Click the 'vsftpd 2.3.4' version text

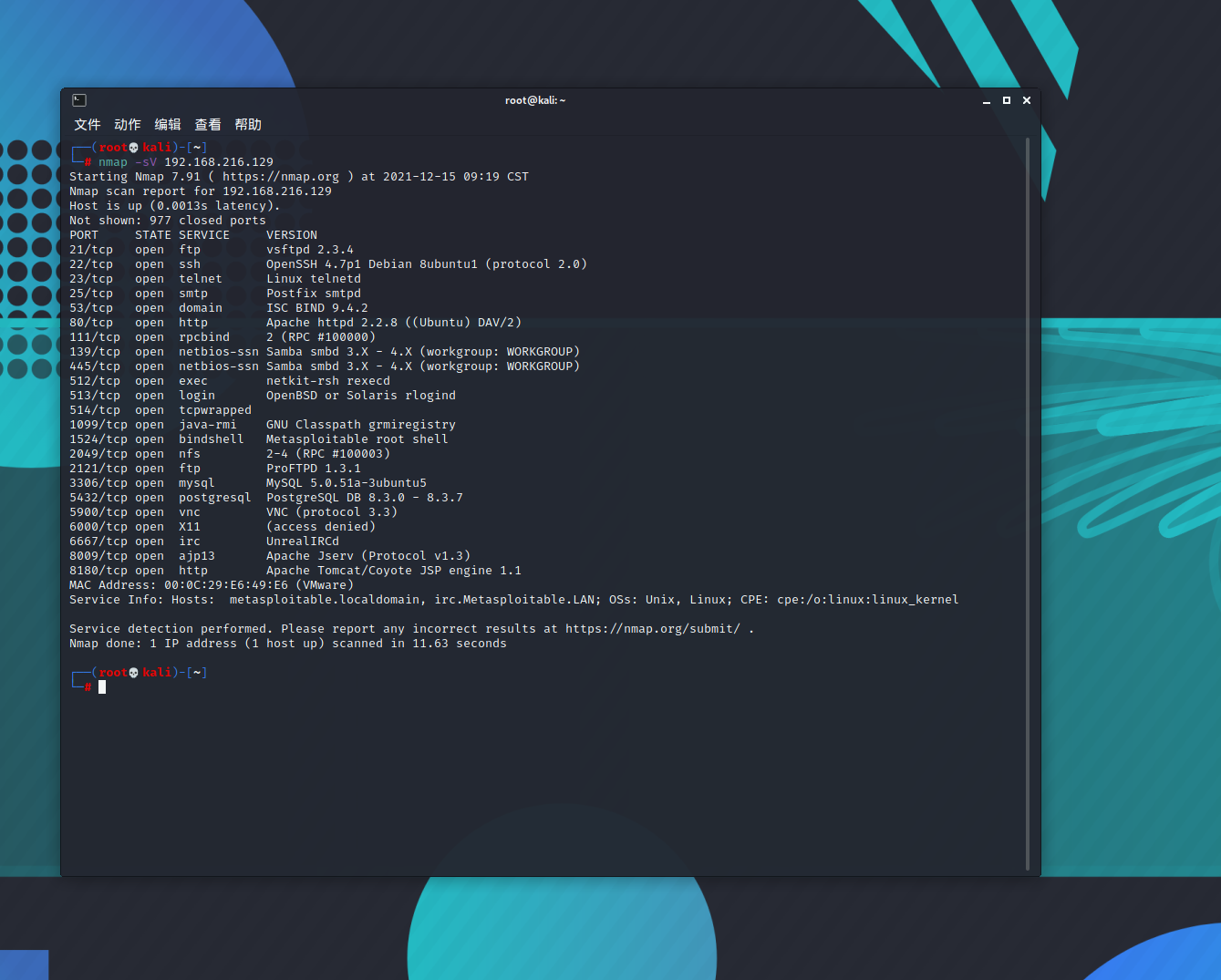[x=310, y=250]
